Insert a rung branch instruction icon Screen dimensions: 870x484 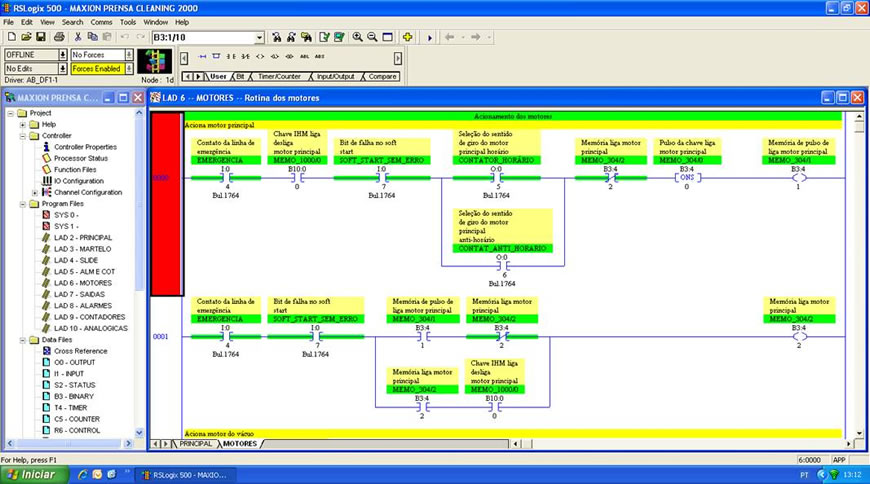pyautogui.click(x=216, y=56)
